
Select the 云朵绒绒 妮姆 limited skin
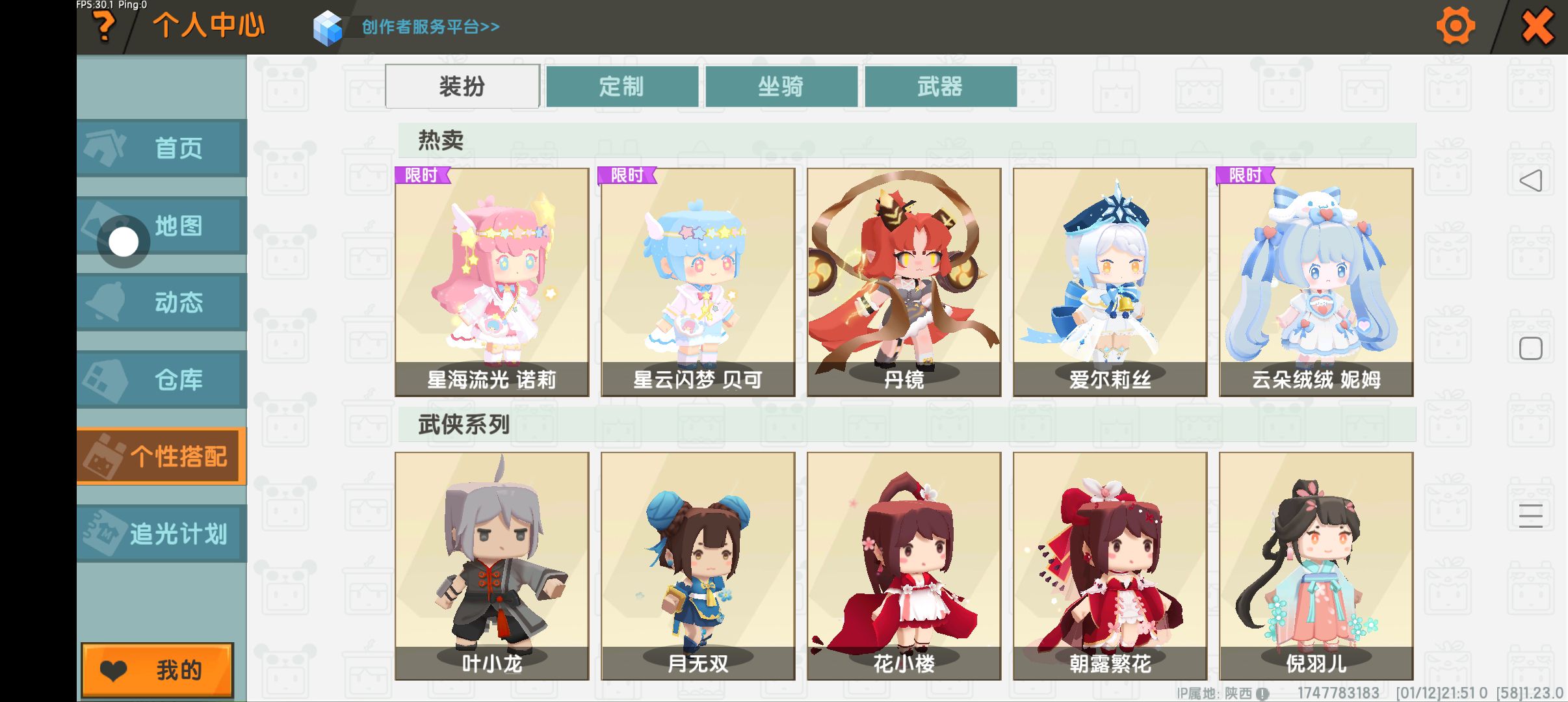1316,282
